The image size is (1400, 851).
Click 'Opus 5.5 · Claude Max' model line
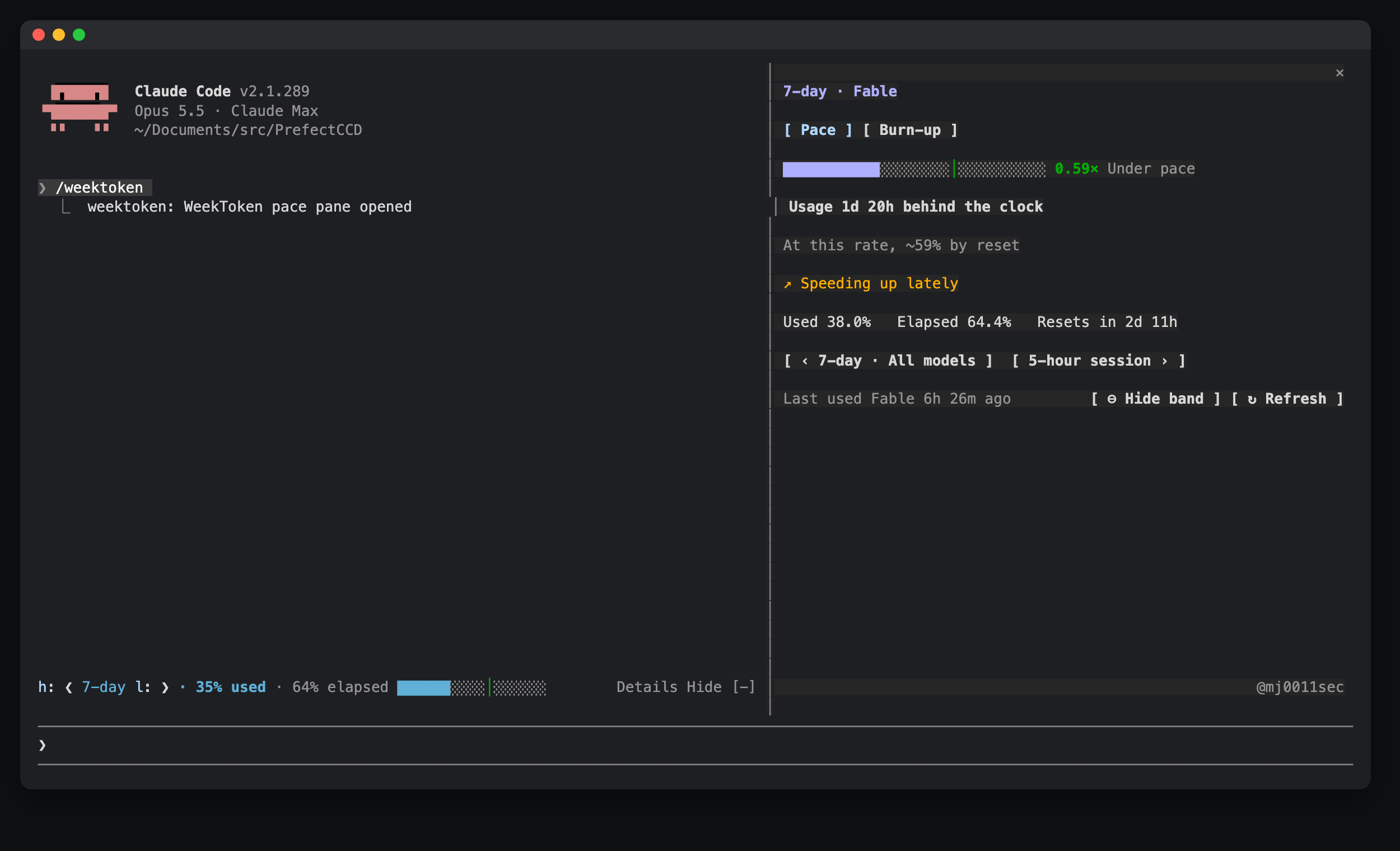pyautogui.click(x=226, y=111)
